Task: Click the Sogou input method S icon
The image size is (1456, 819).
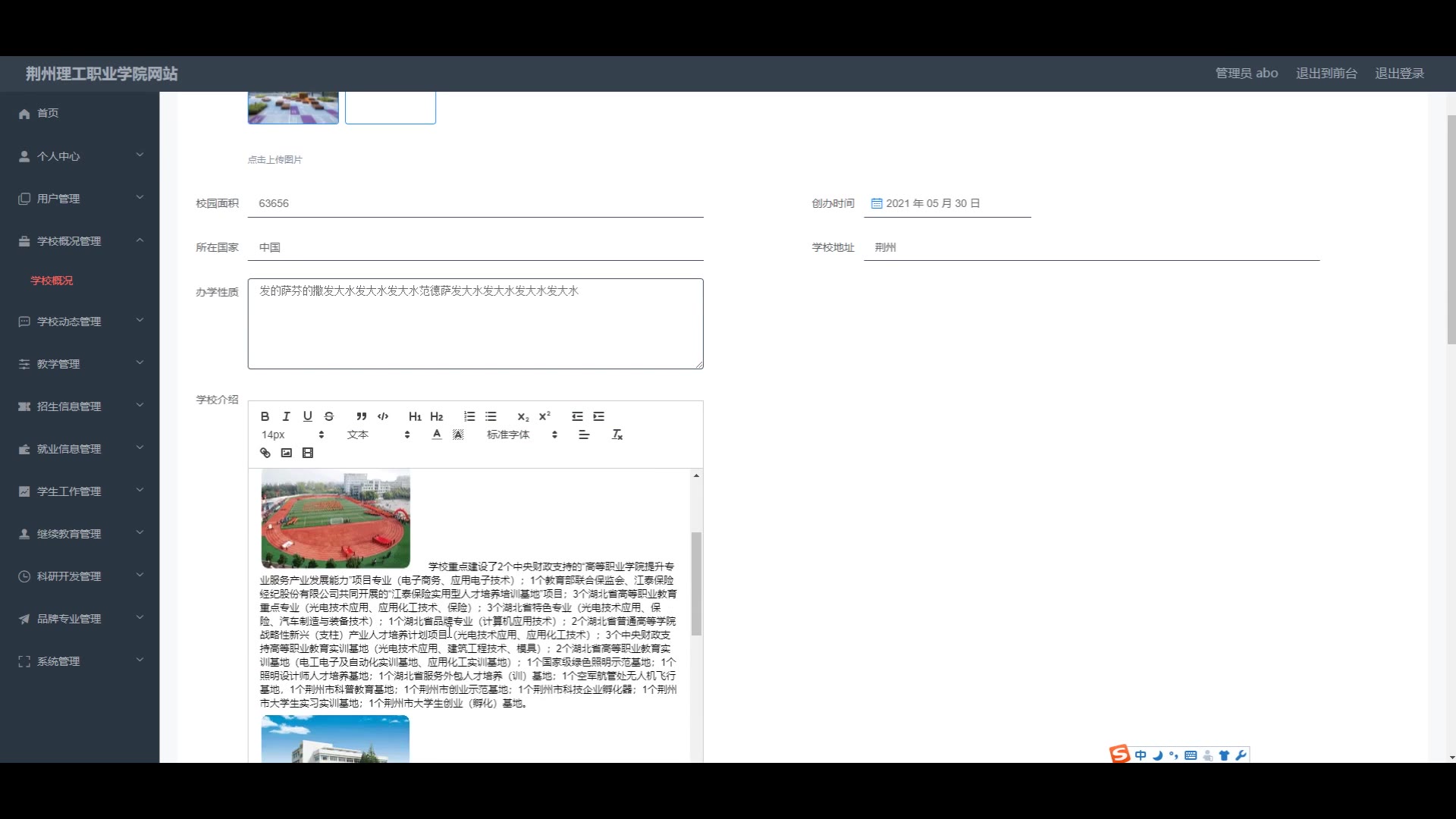Action: click(x=1120, y=755)
